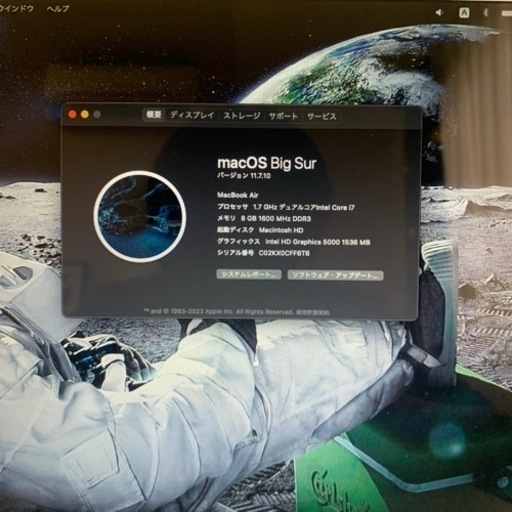Click the バージョン 11.7.10 text
The image size is (512, 512).
pyautogui.click(x=244, y=176)
